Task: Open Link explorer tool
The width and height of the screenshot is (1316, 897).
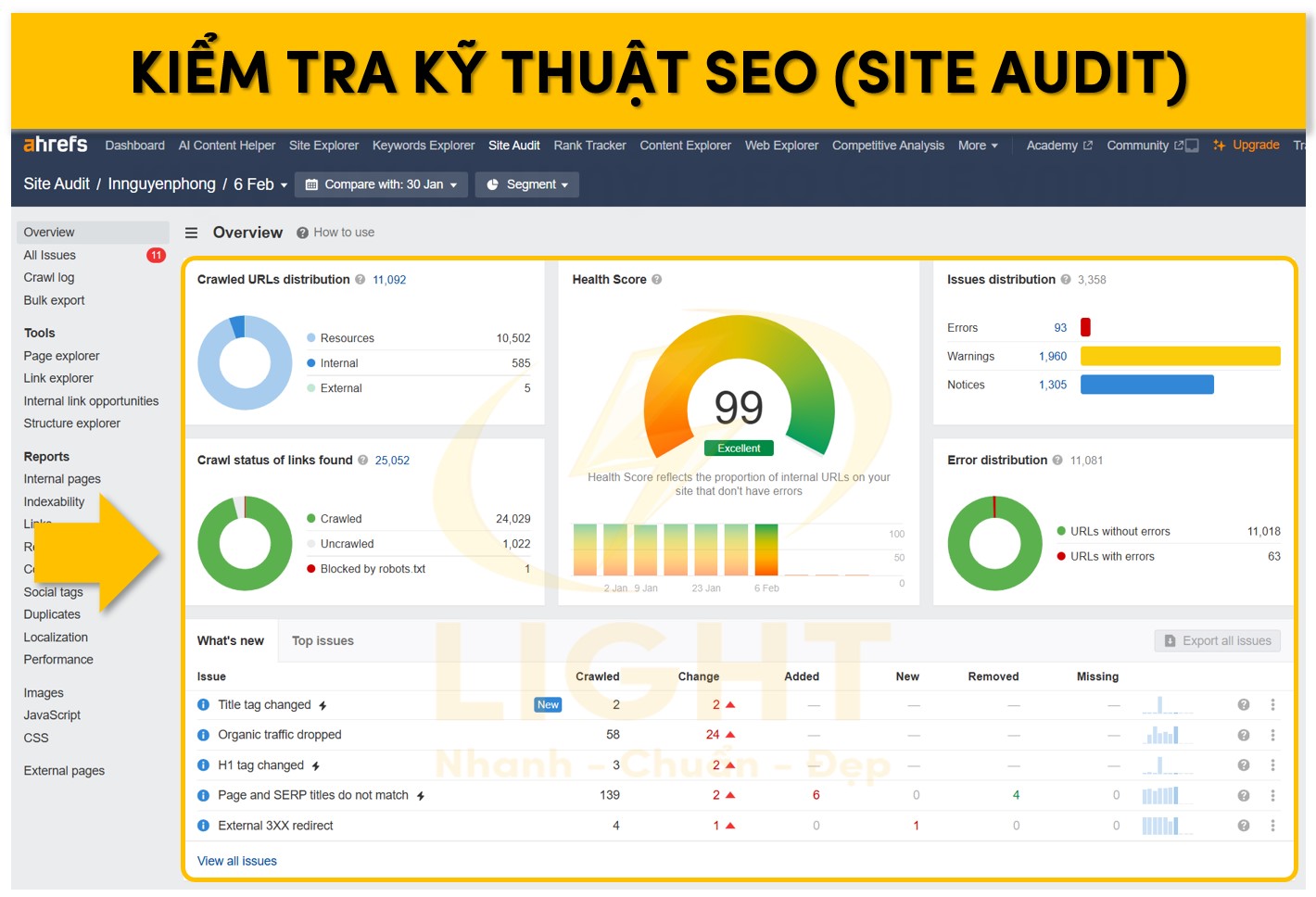Action: (58, 378)
